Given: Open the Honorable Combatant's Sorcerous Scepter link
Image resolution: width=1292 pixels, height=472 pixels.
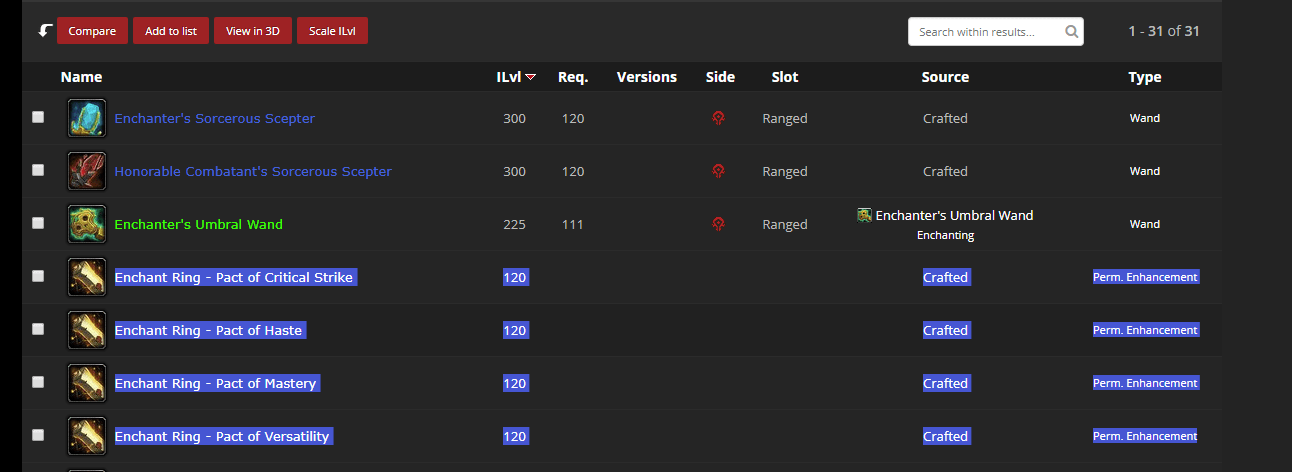Looking at the screenshot, I should pos(253,171).
